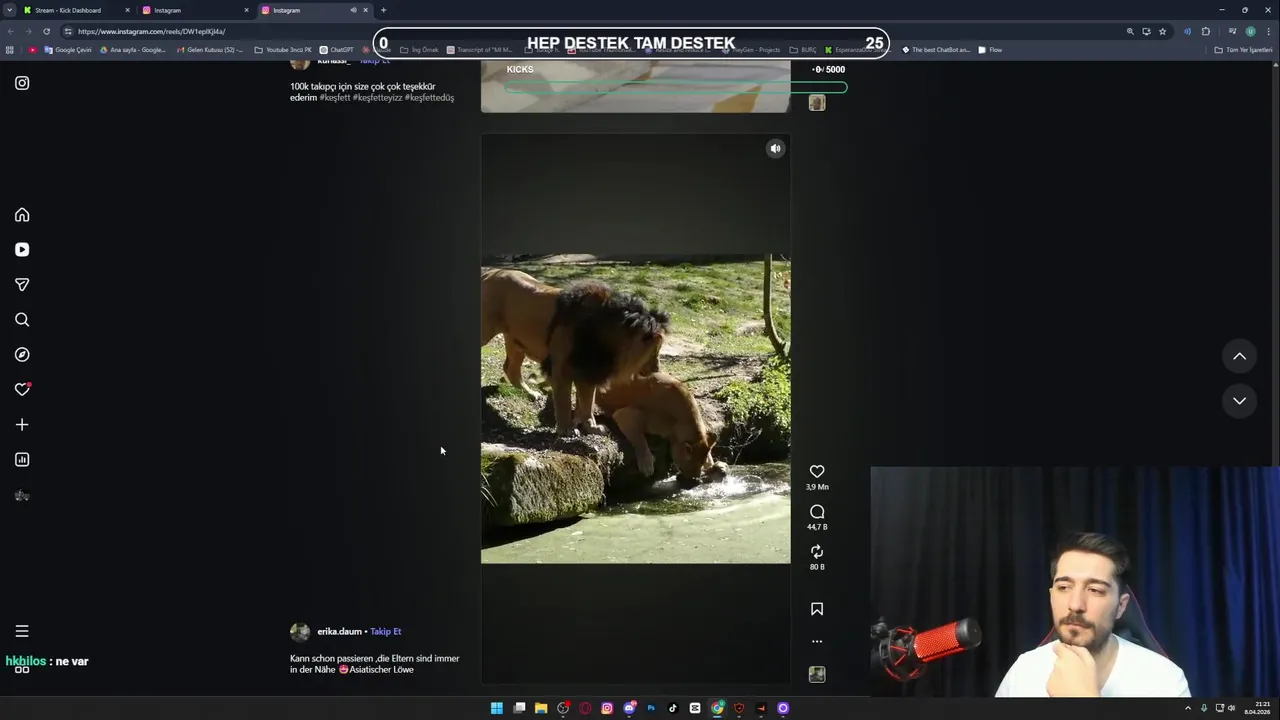Viewport: 1280px width, 720px height.
Task: Open Explore compass icon
Action: tap(22, 355)
